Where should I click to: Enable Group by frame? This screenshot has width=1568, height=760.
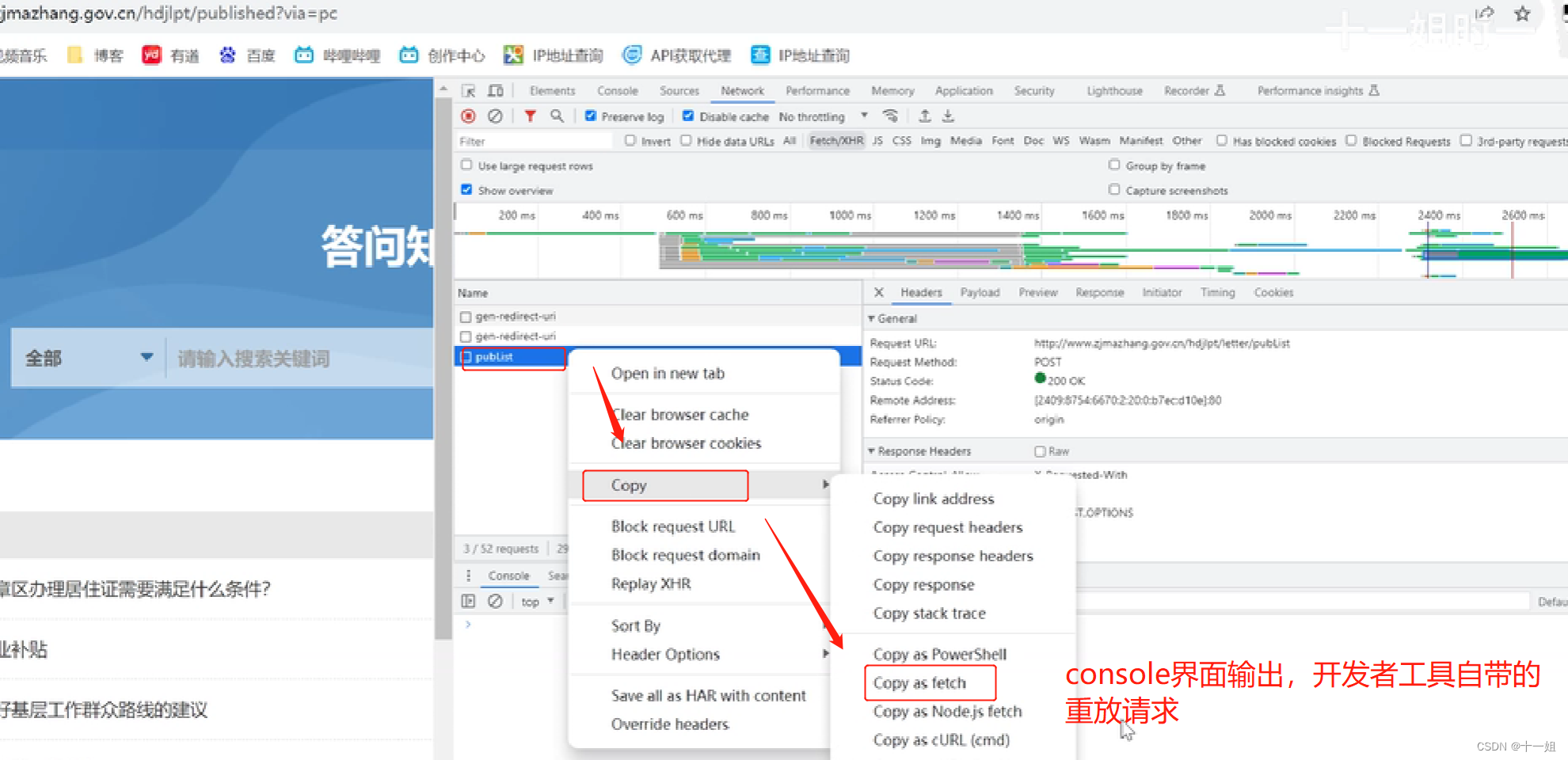1114,165
